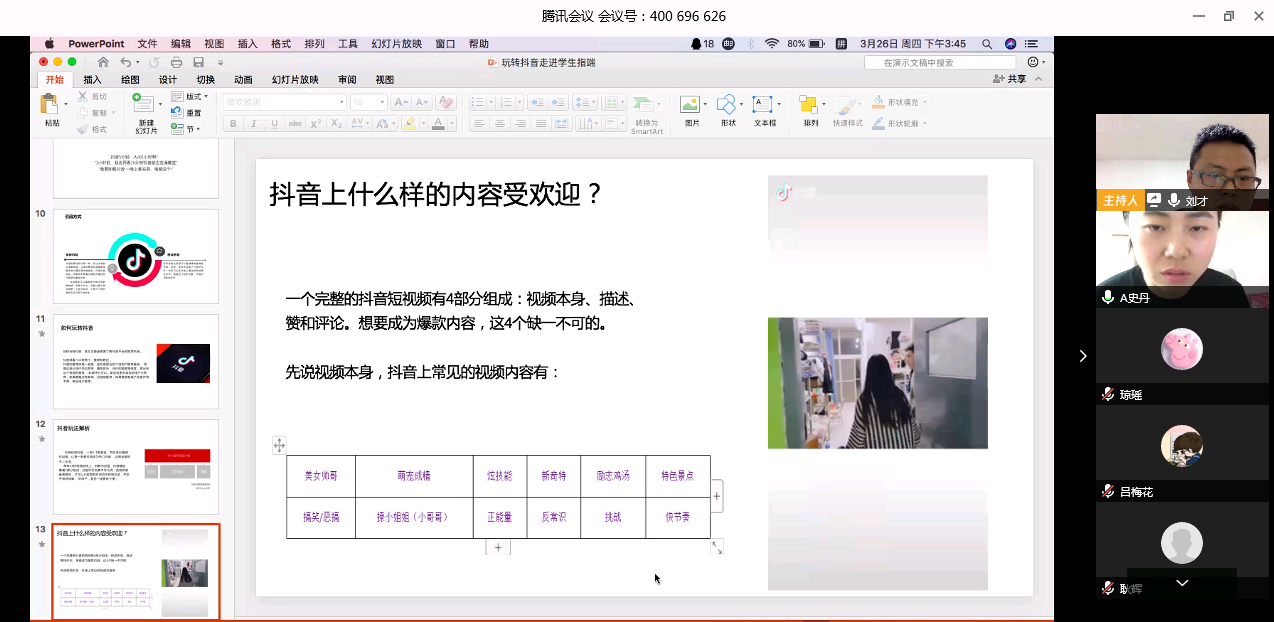Image resolution: width=1274 pixels, height=622 pixels.
Task: Click the Paste (粘贴) icon
Action: [50, 105]
